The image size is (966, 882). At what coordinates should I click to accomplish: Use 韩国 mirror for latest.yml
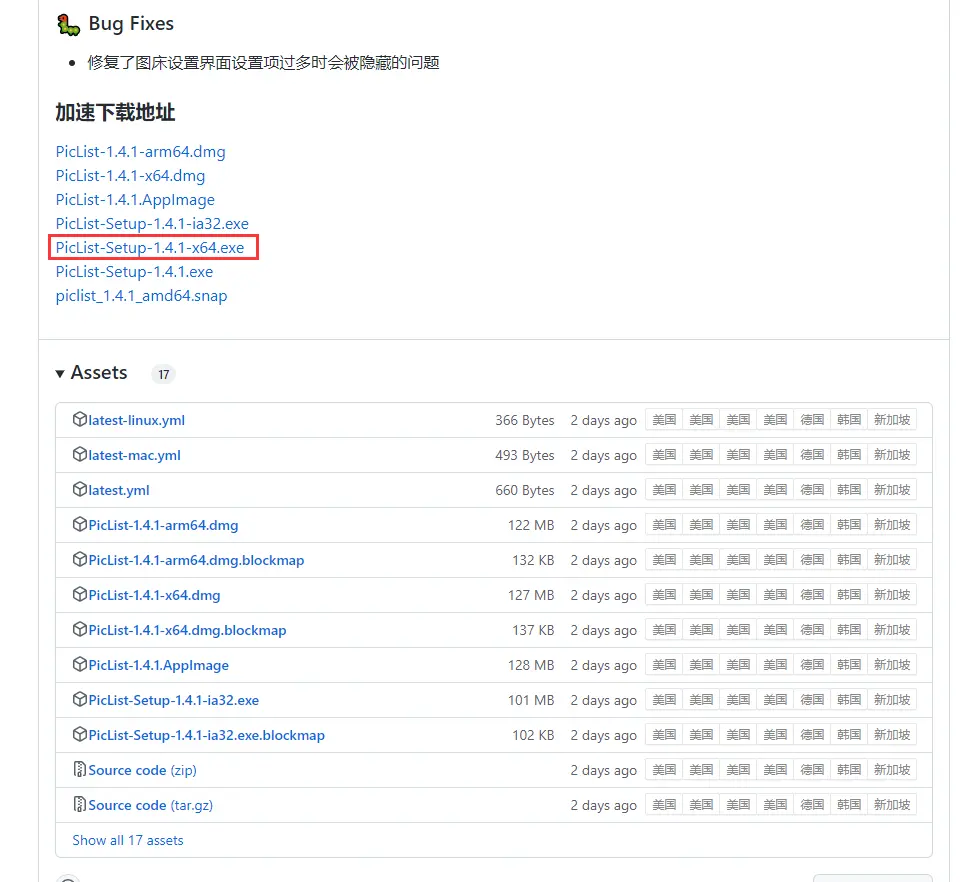tap(849, 490)
